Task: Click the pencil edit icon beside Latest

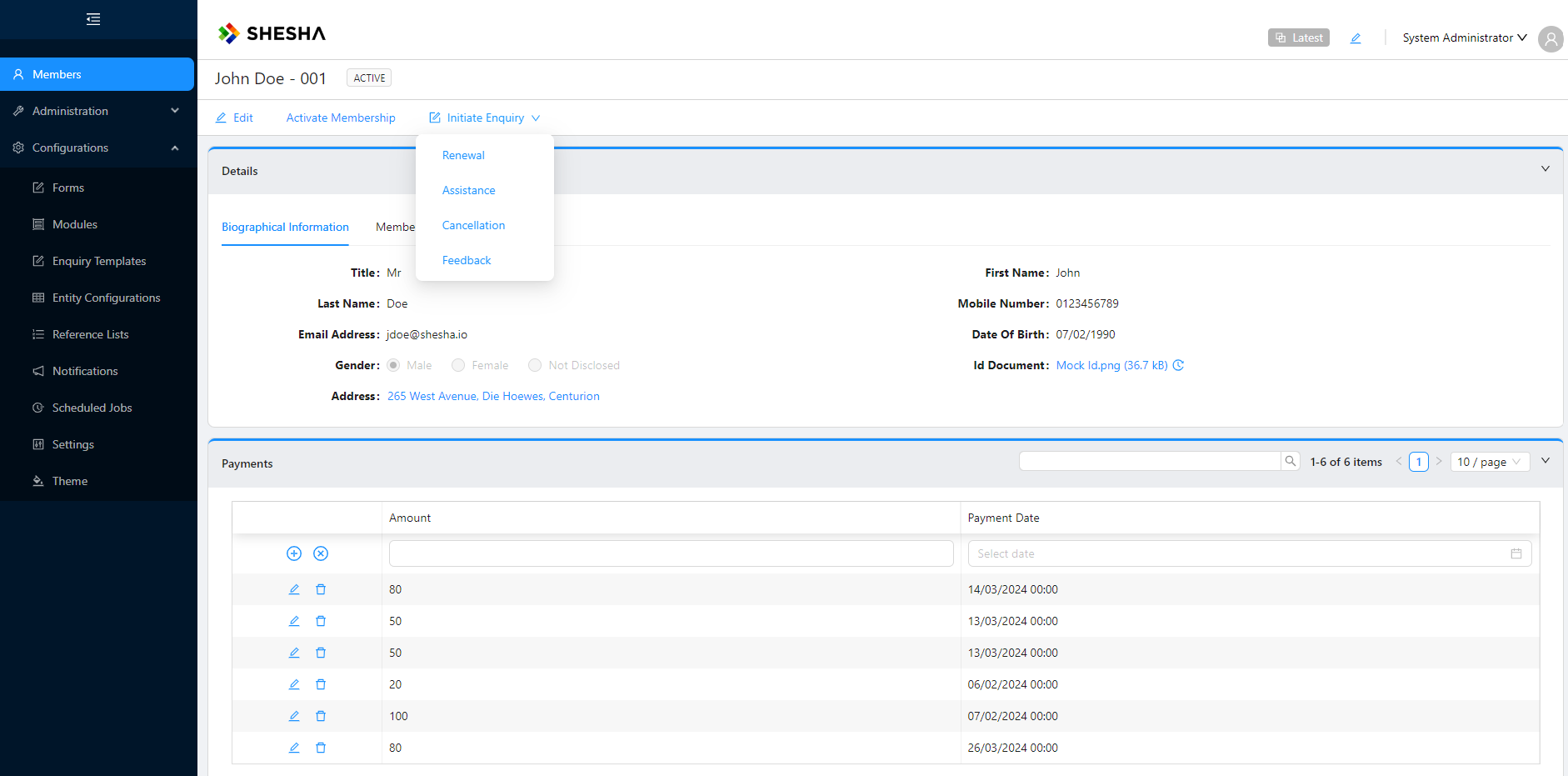Action: [1356, 38]
